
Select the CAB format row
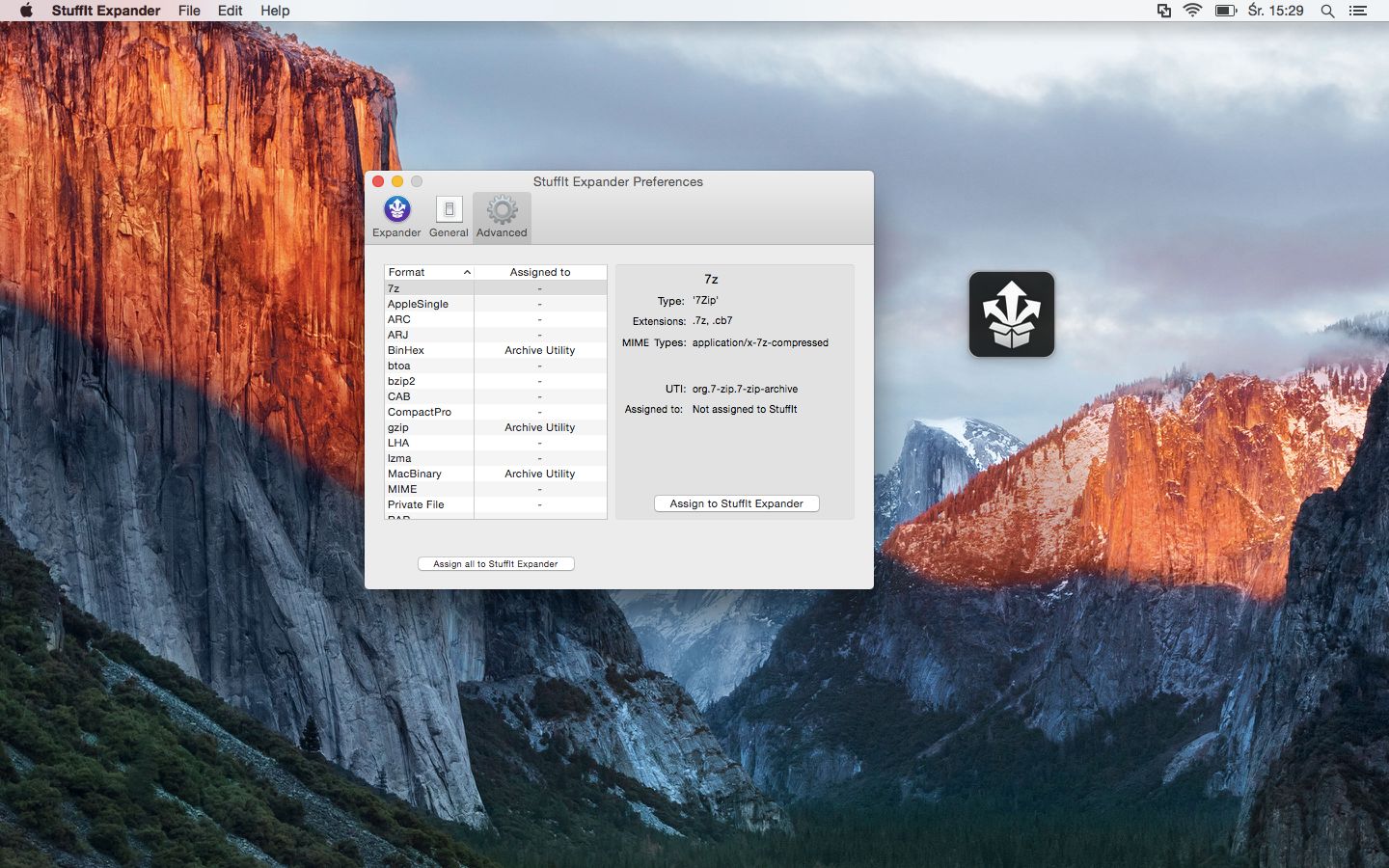pyautogui.click(x=496, y=396)
